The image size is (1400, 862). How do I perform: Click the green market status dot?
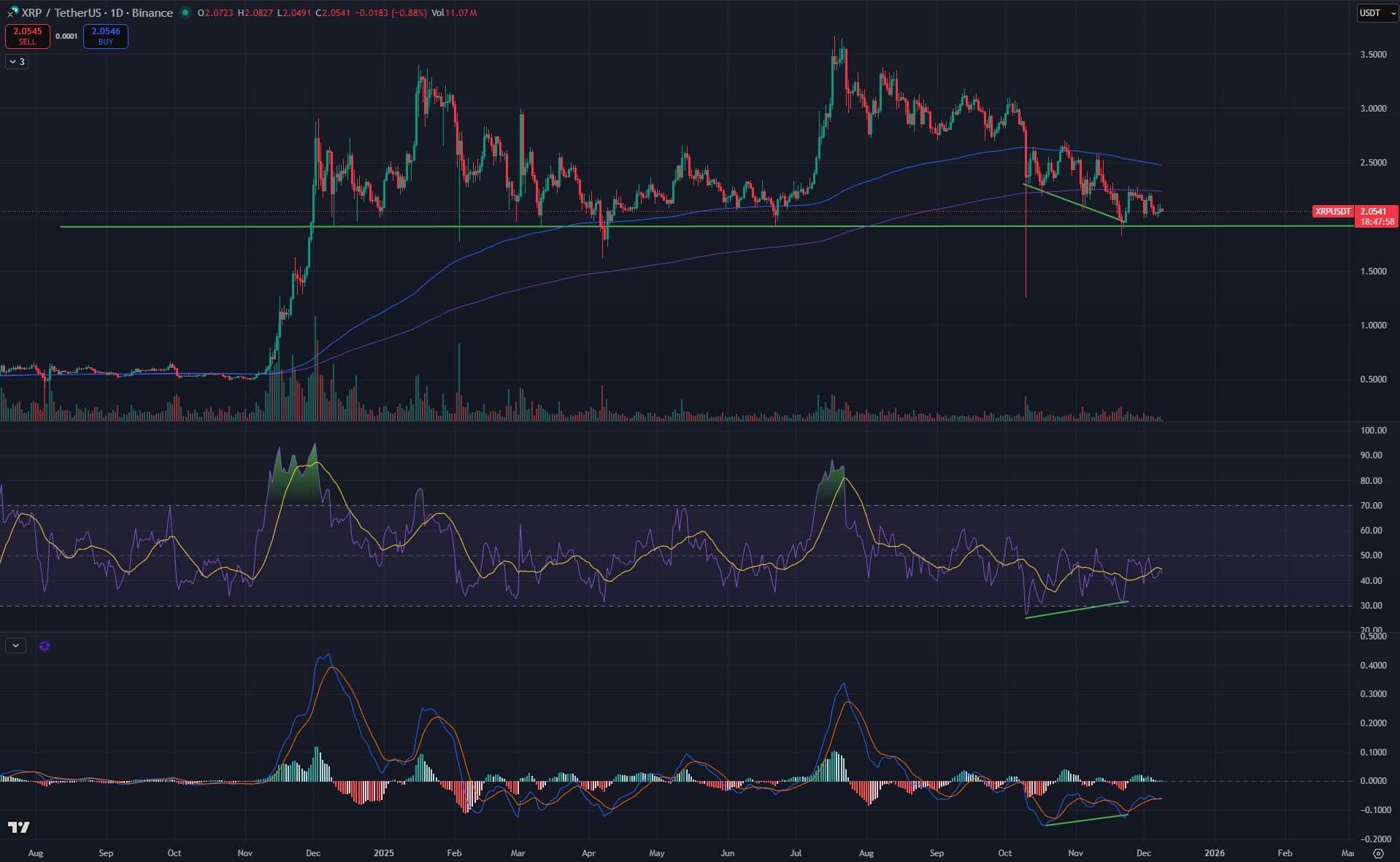point(185,12)
